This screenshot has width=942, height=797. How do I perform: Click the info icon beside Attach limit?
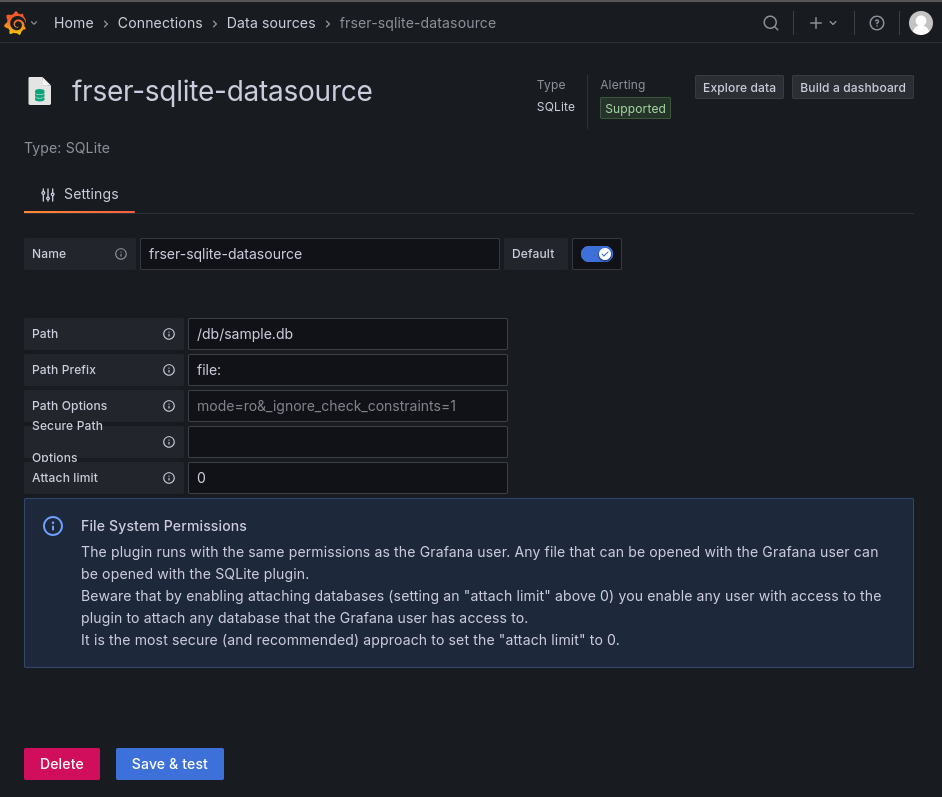(169, 477)
